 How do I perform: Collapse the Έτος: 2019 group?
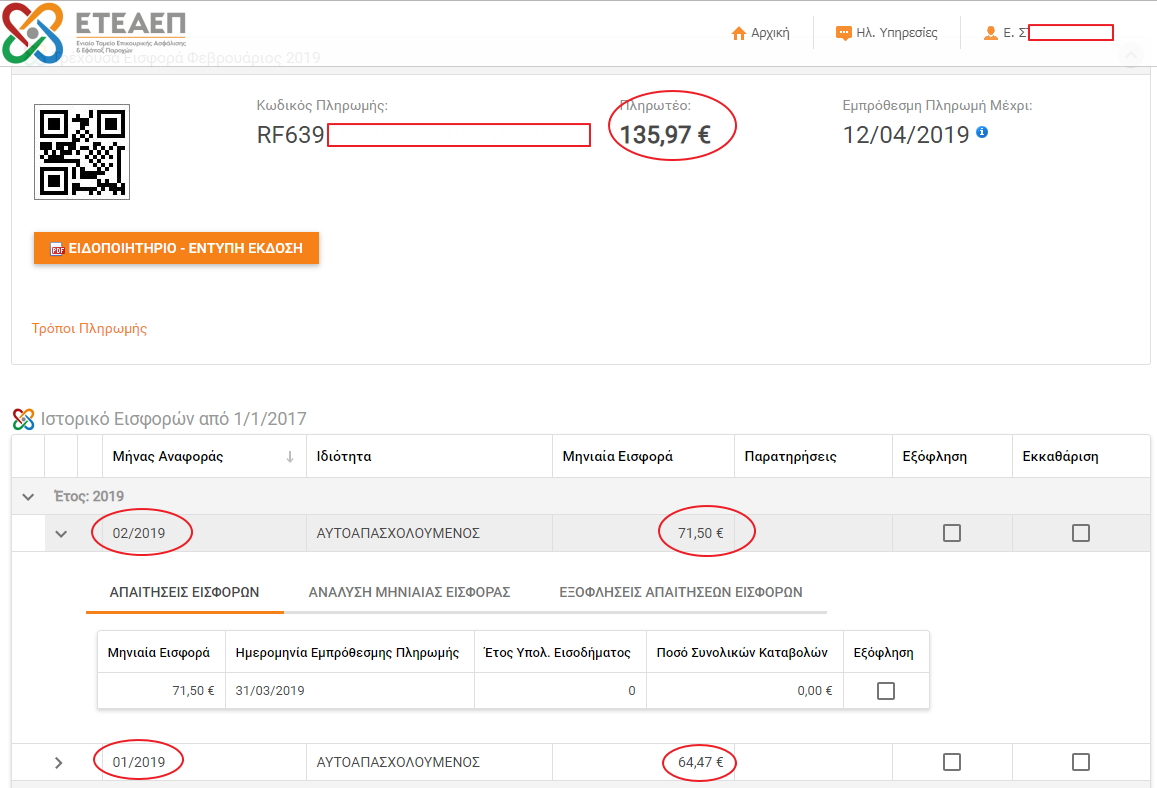pyautogui.click(x=28, y=497)
